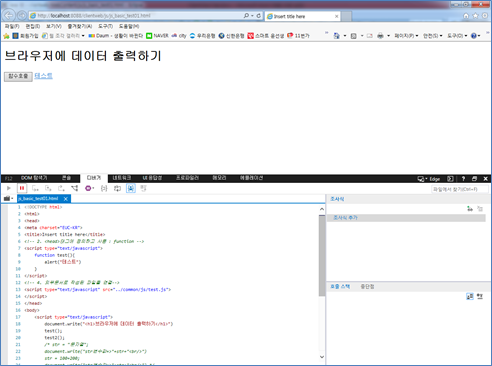The height and width of the screenshot is (366, 492).
Task: Switch to the DOM 탐색기 tab
Action: (x=34, y=178)
